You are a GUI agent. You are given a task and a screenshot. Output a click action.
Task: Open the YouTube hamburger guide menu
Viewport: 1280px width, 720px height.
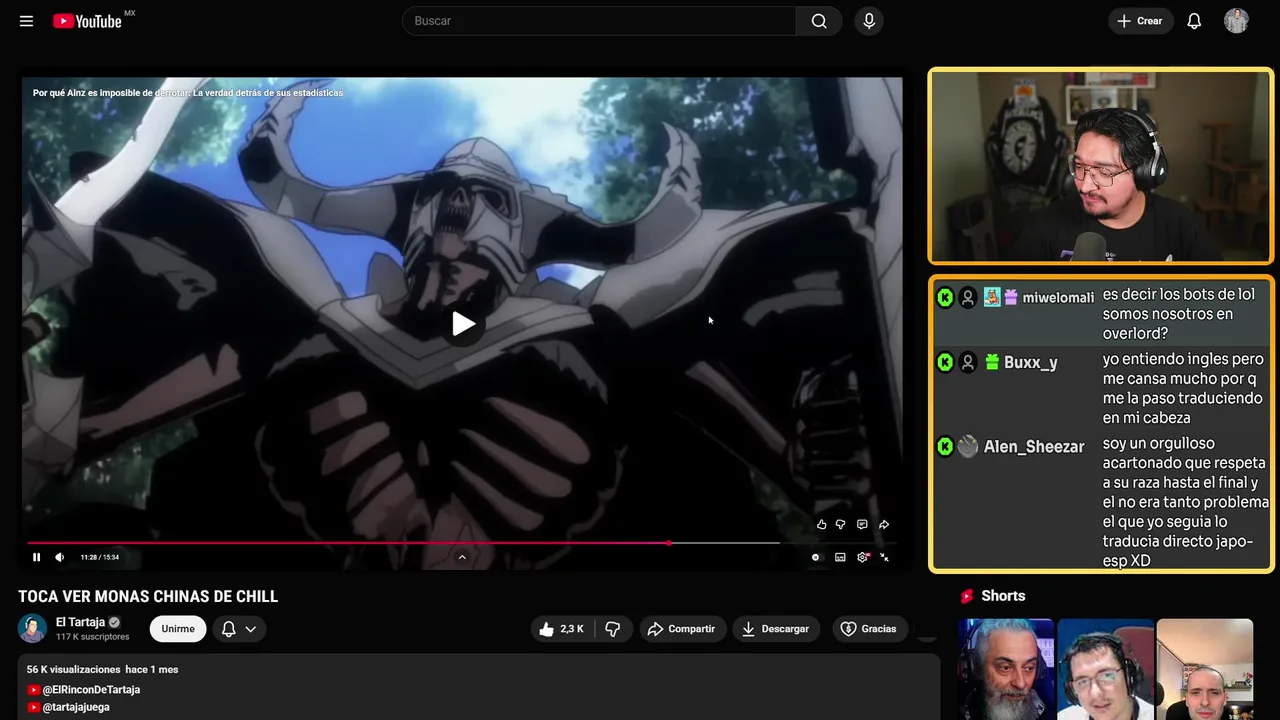point(26,21)
